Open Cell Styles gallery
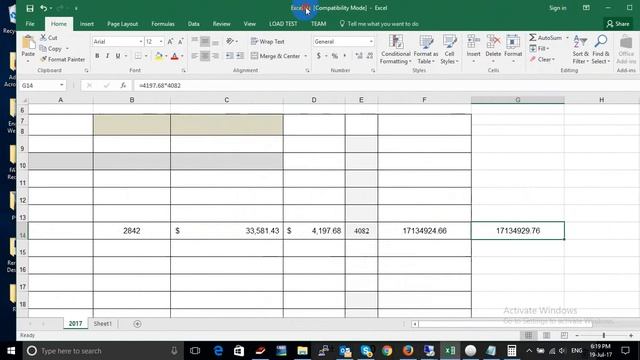This screenshot has width=640, height=360. click(x=449, y=49)
